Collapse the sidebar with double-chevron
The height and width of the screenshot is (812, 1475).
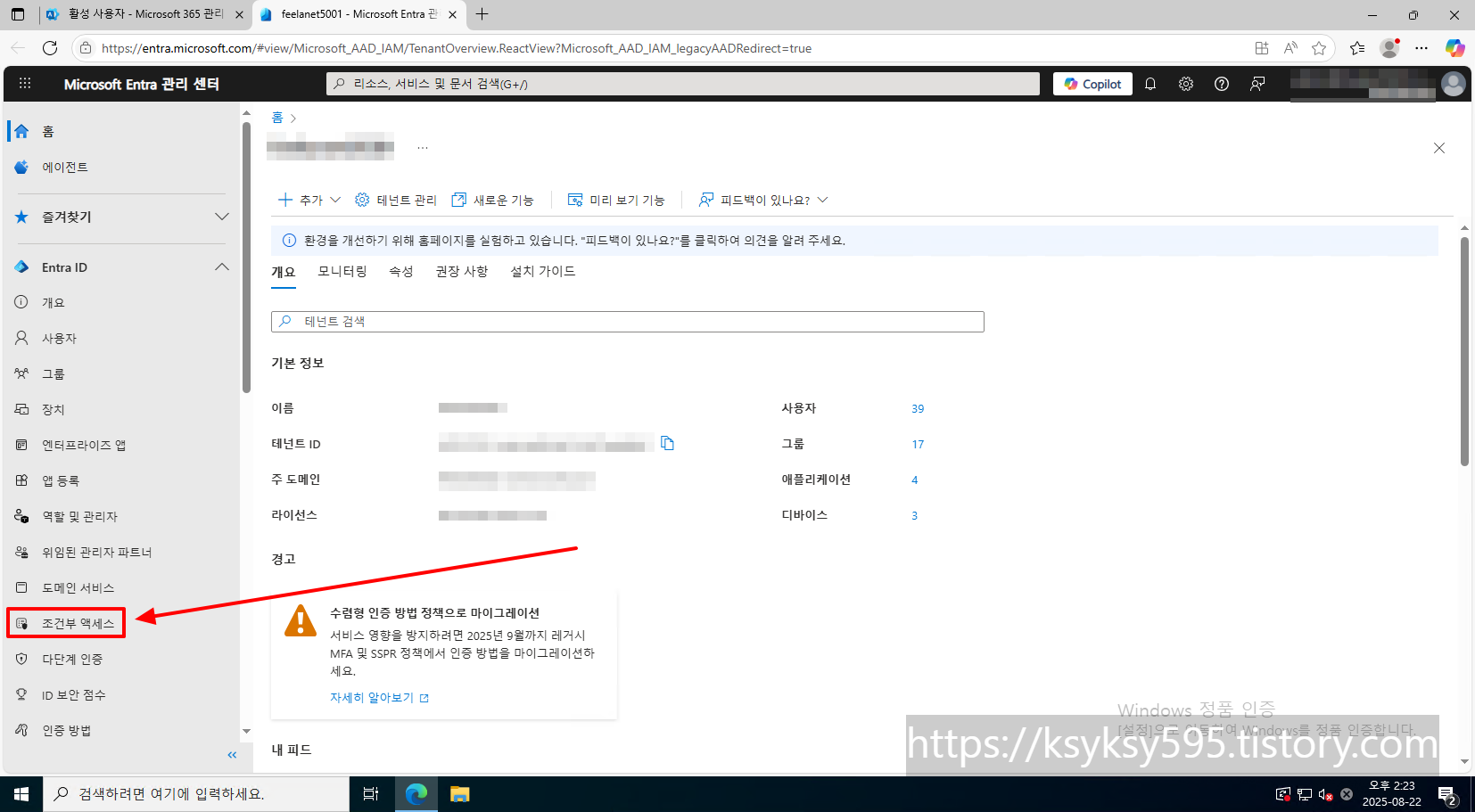[x=232, y=755]
